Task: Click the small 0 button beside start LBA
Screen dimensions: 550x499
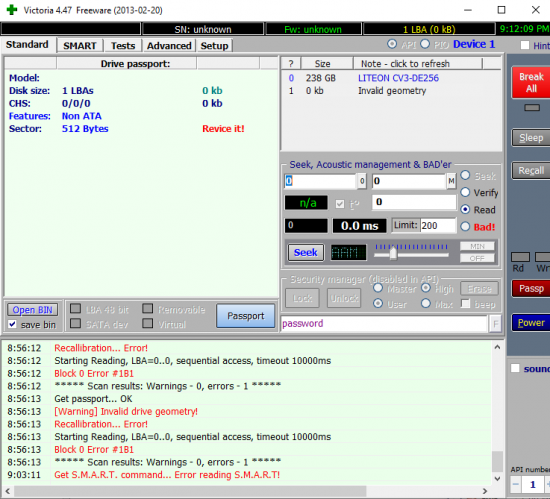Action: [362, 181]
